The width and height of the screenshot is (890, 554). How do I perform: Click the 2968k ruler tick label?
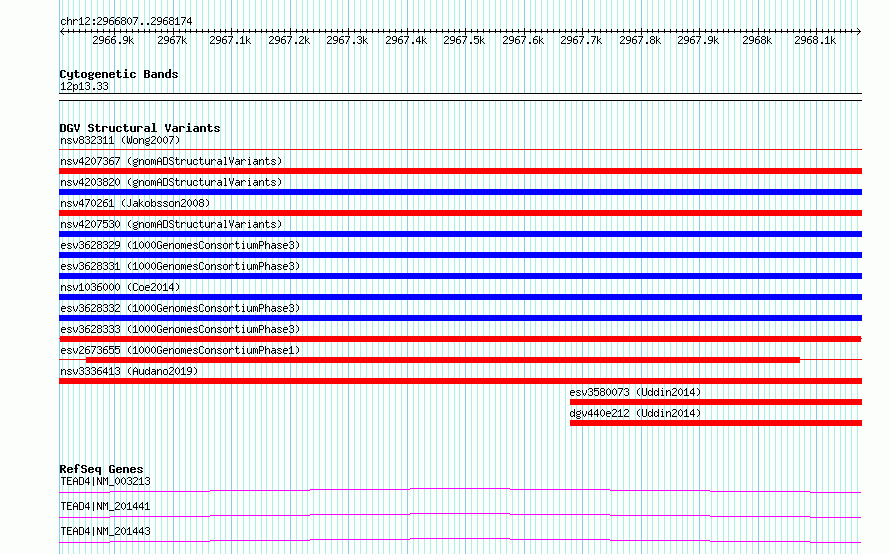(757, 40)
